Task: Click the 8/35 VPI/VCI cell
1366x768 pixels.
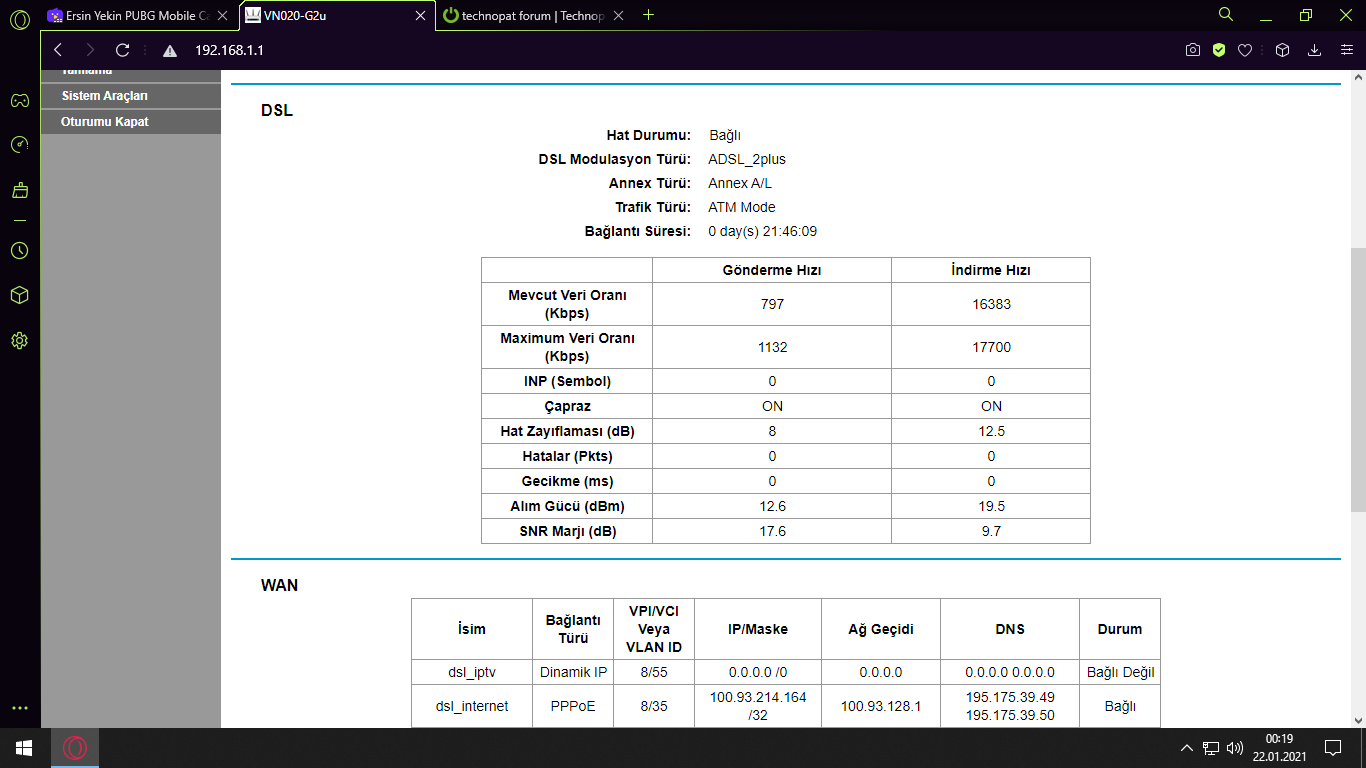Action: [654, 706]
